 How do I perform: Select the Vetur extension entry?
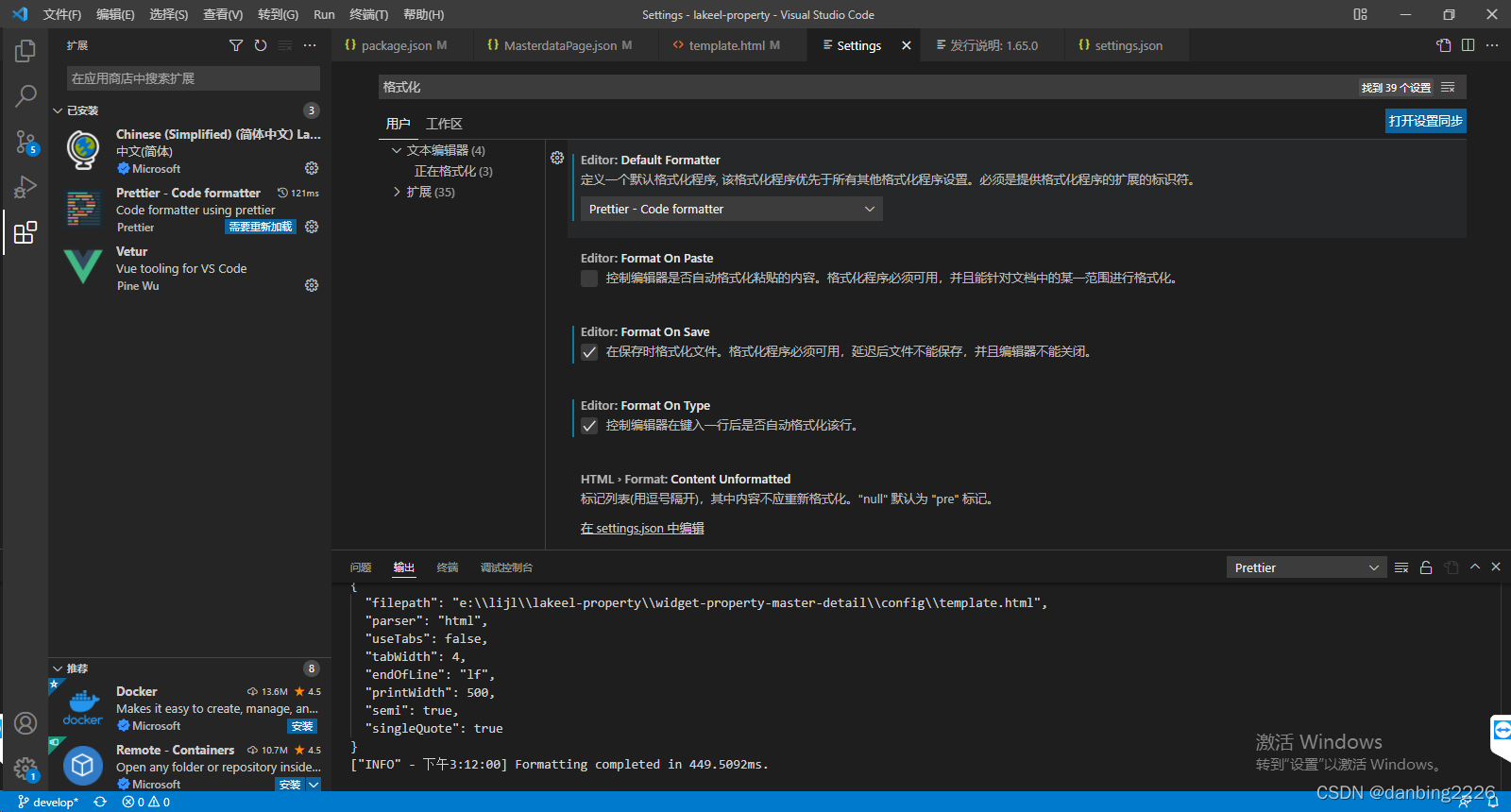(190, 268)
